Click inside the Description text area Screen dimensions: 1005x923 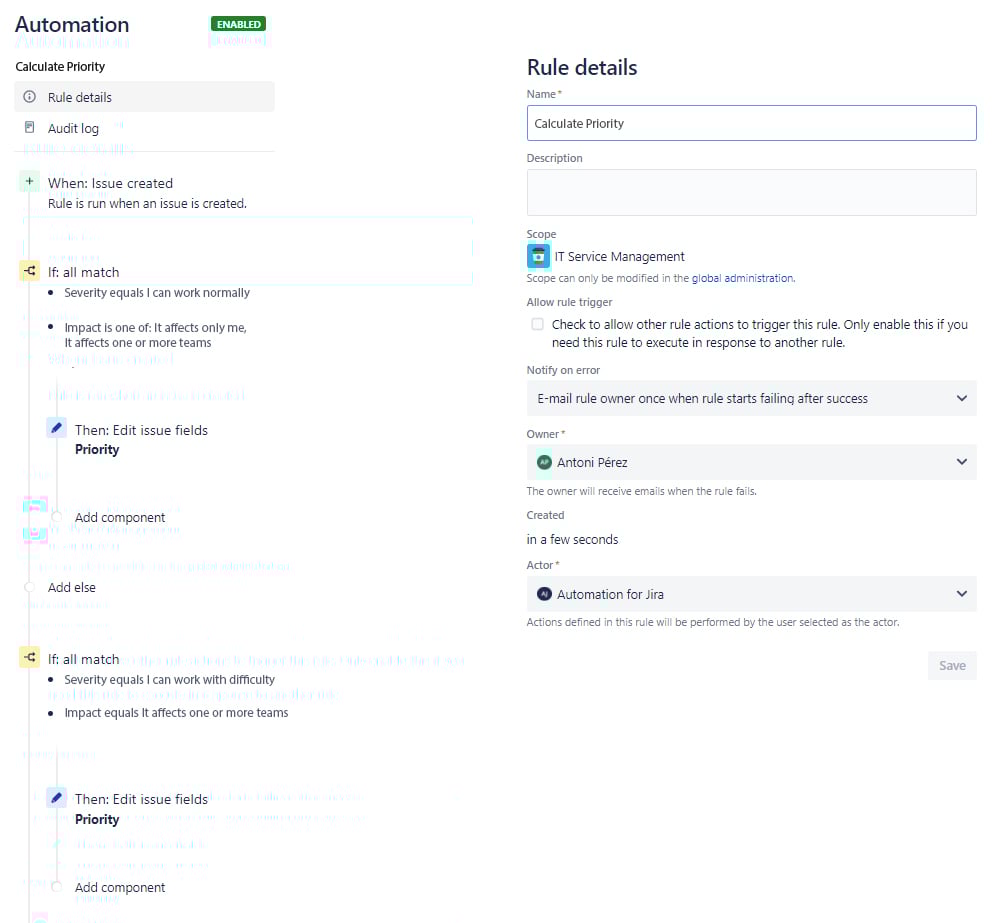750,191
